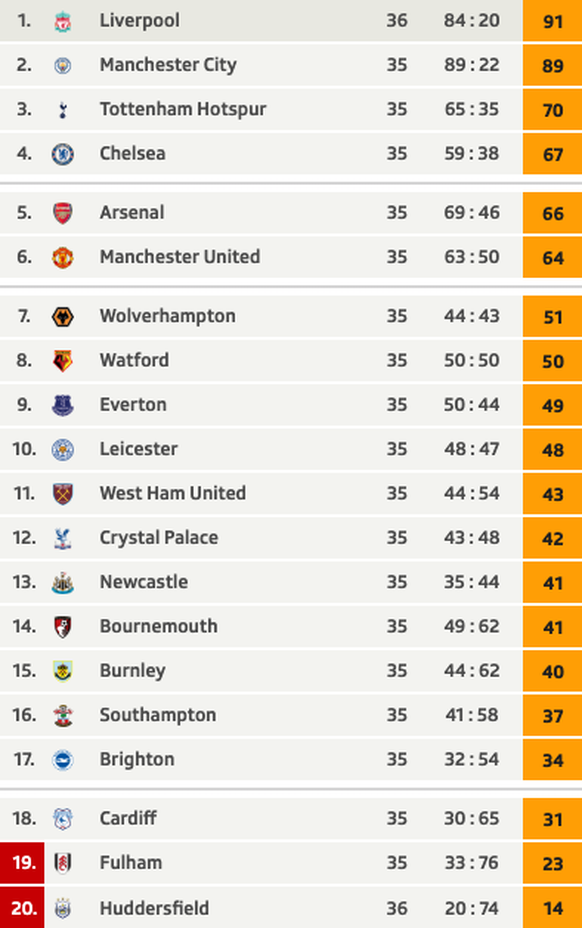
Task: Click the Crystal Palace team name
Action: tap(159, 538)
